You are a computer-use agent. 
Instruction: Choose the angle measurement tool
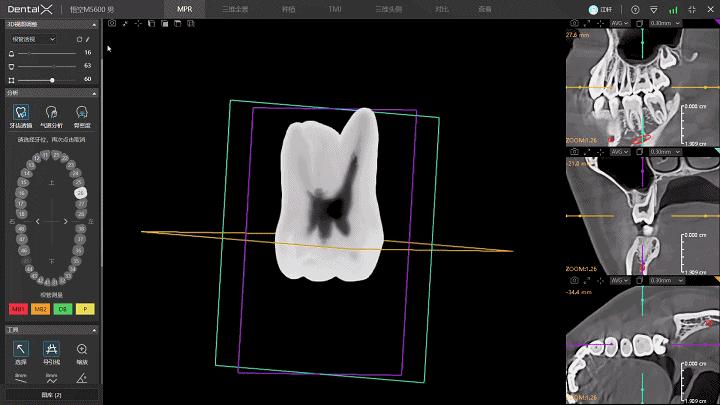point(82,378)
